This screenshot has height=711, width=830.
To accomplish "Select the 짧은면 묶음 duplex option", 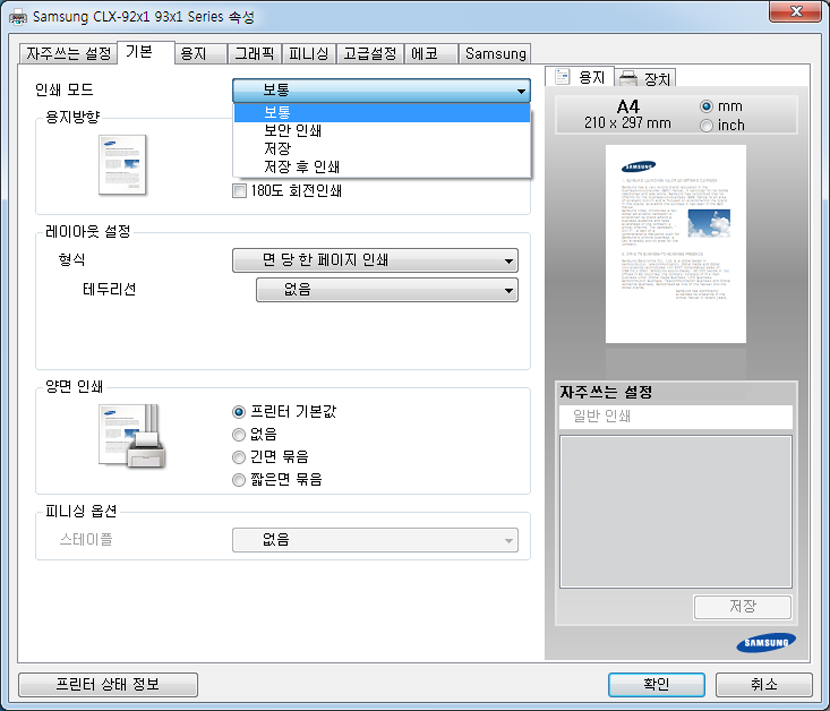I will 239,480.
